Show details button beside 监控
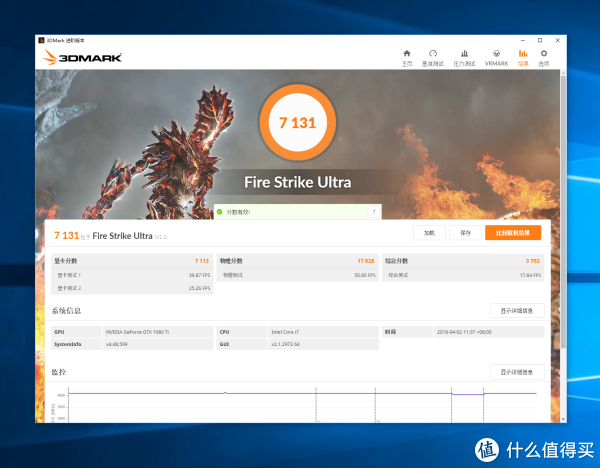Screen dimensions: 600x468 coord(517,372)
